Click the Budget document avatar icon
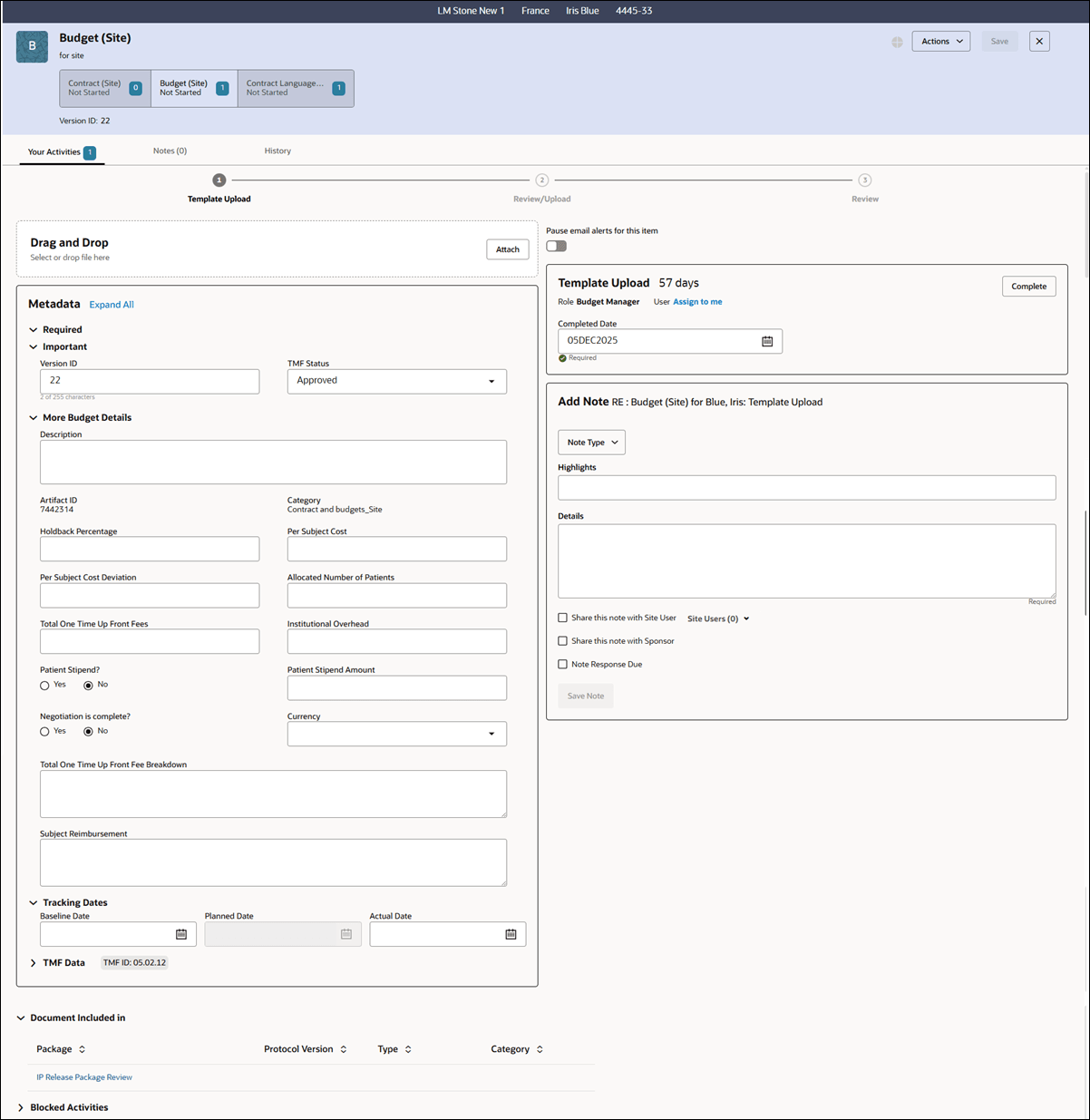This screenshot has width=1090, height=1120. [x=32, y=46]
